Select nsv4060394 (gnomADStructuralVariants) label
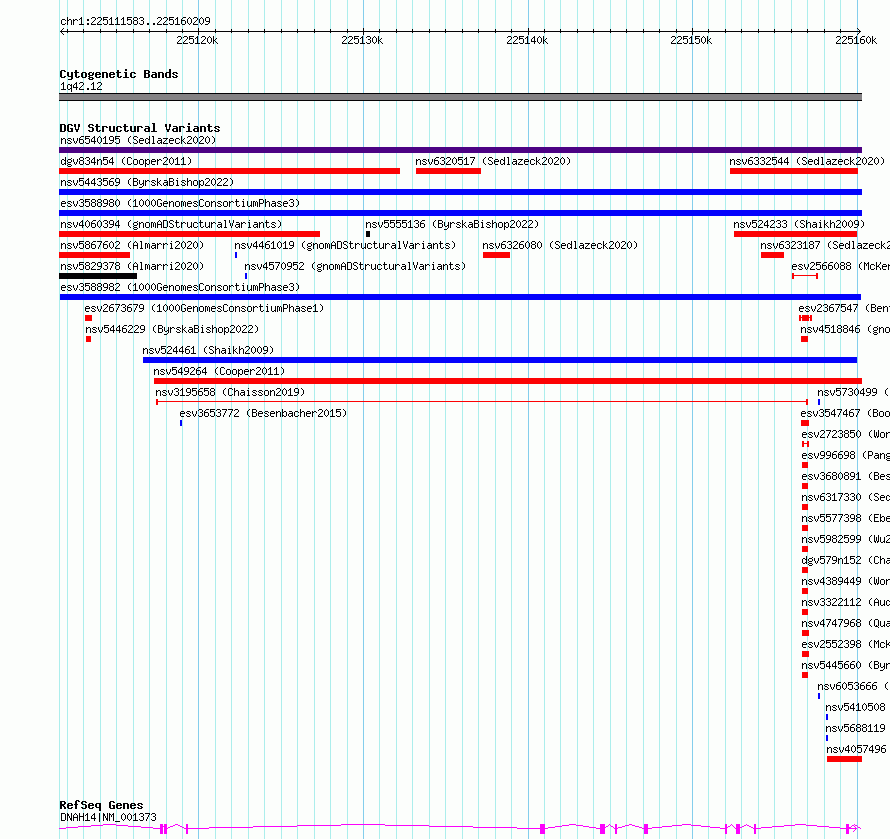 (x=171, y=224)
